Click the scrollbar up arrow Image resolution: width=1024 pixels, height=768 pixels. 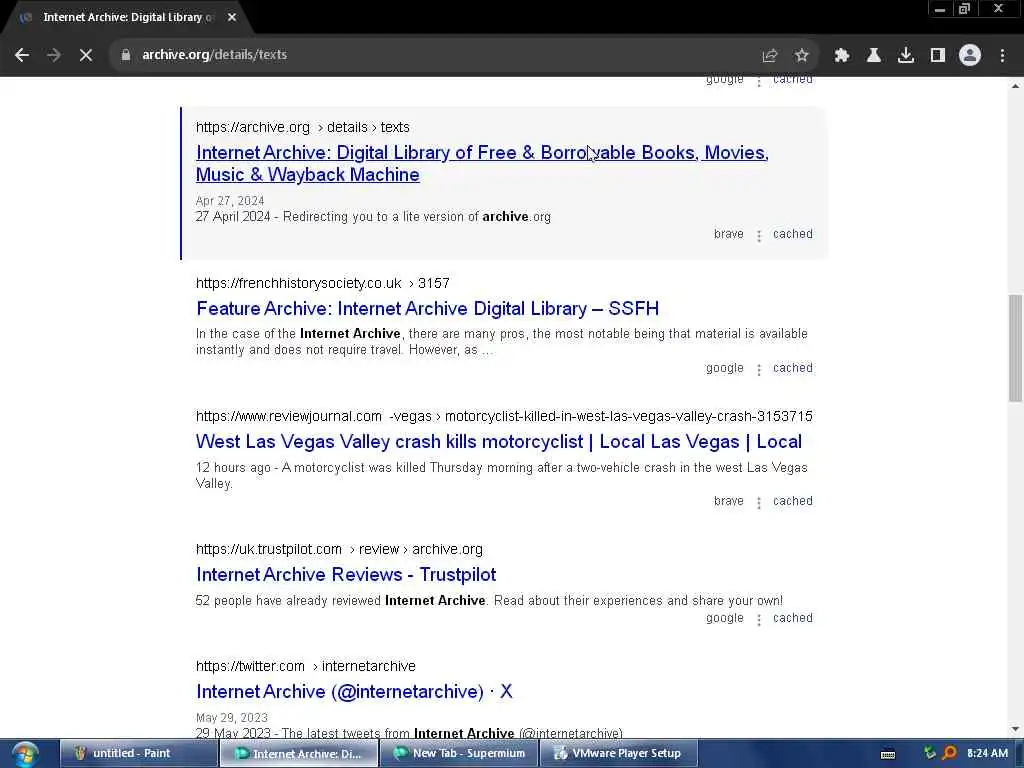[x=1015, y=86]
